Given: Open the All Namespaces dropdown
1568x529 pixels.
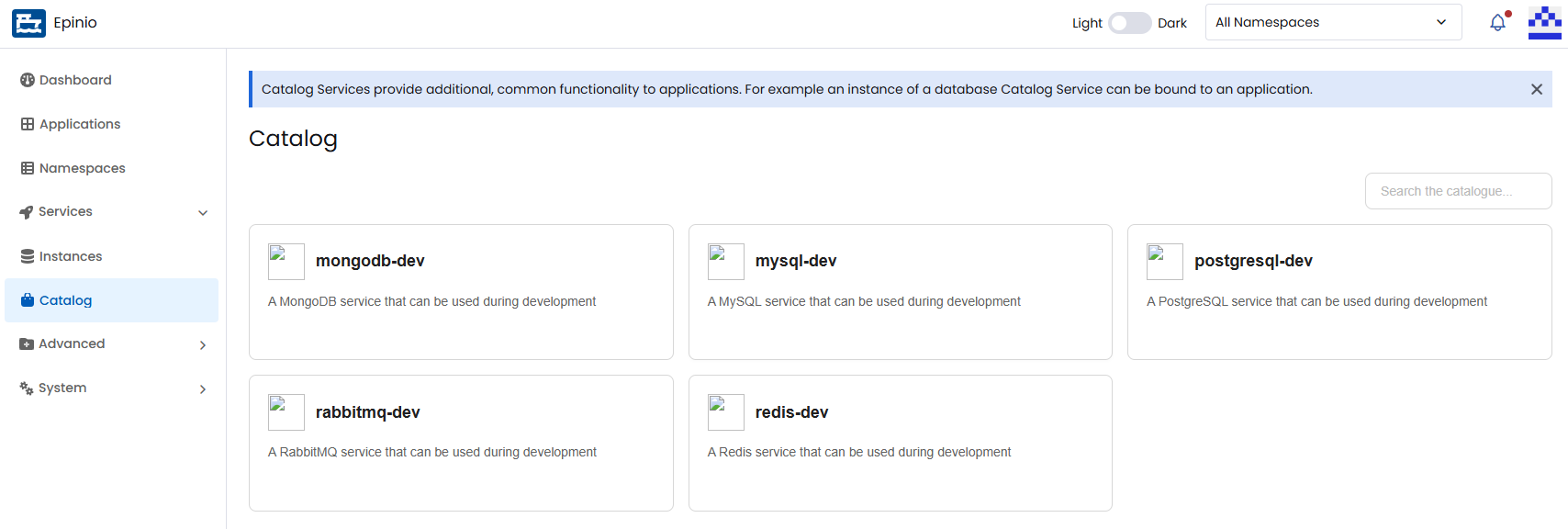Looking at the screenshot, I should click(x=1333, y=22).
